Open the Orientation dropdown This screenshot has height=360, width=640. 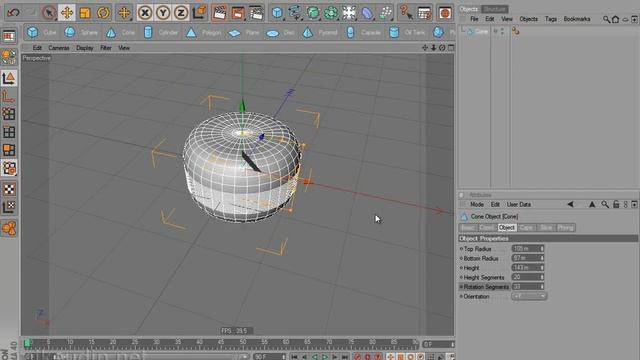(529, 296)
